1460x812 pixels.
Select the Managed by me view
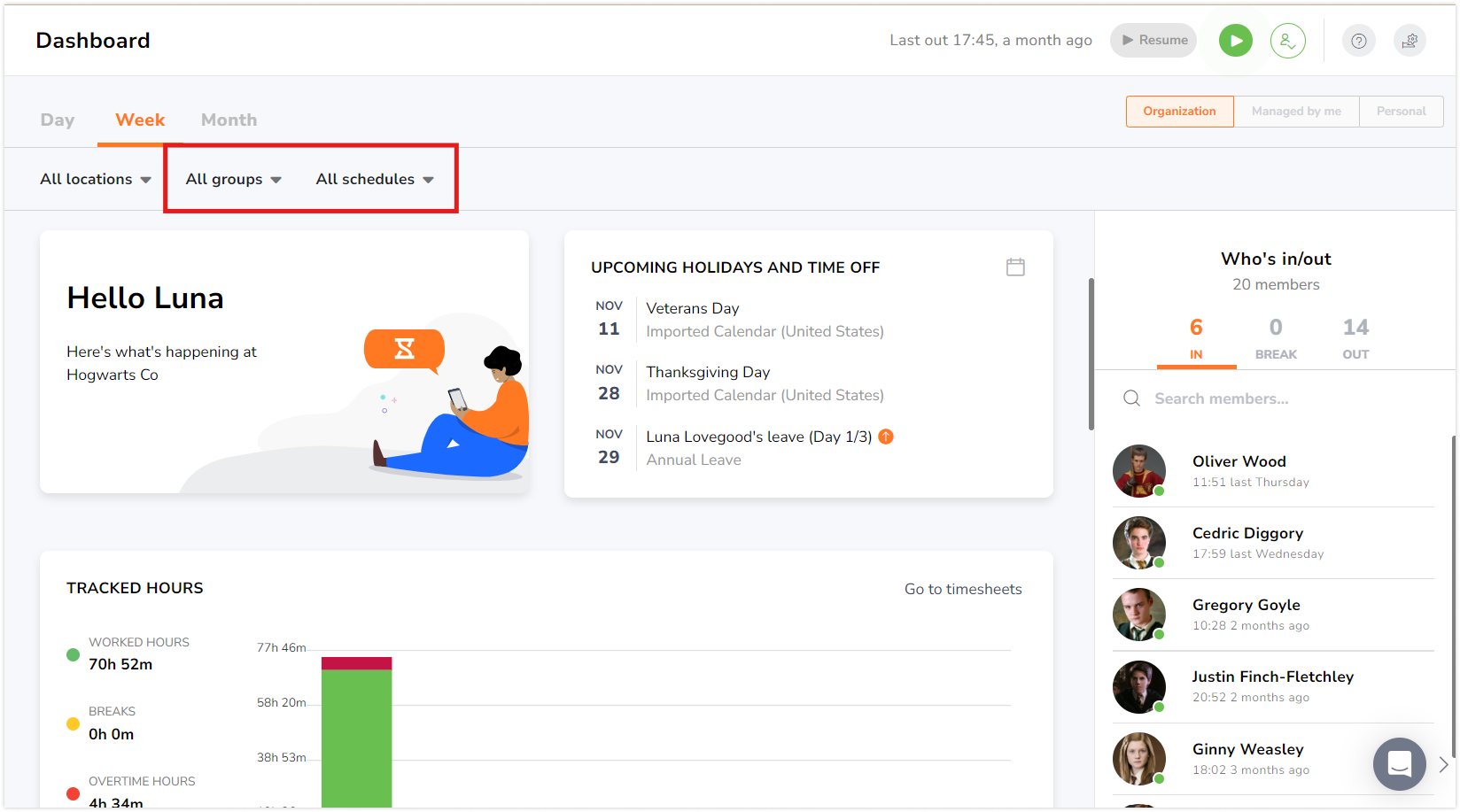click(1296, 112)
